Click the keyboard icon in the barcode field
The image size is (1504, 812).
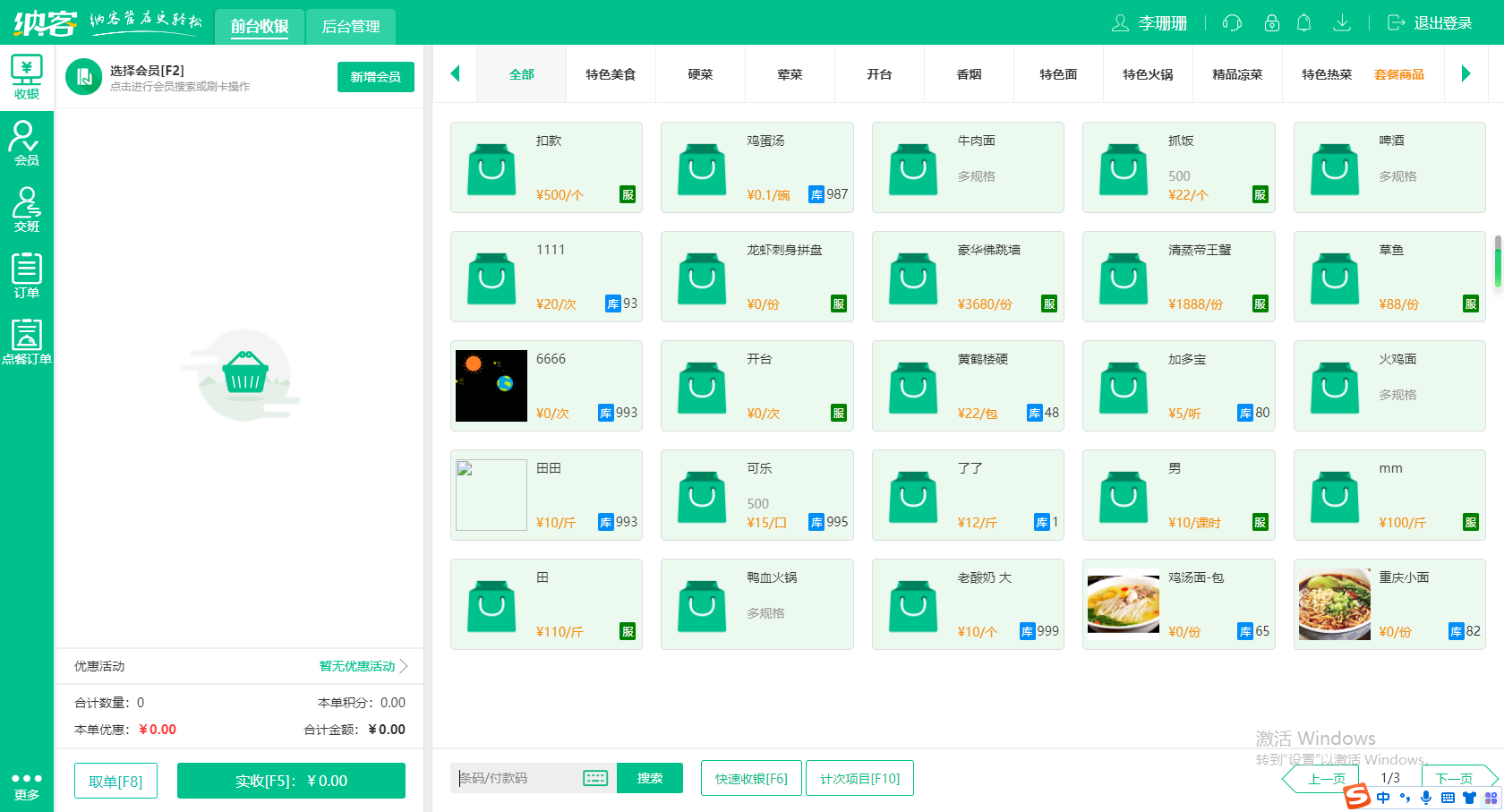(594, 778)
